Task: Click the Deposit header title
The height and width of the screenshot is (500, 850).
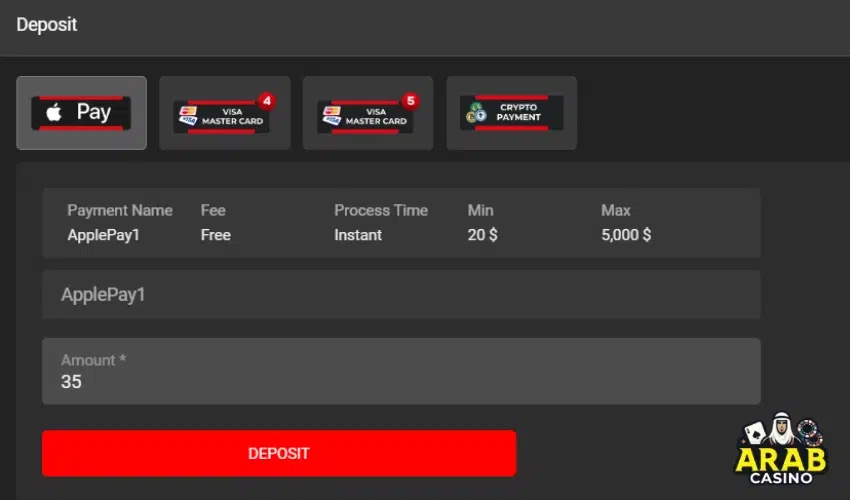Action: (47, 24)
